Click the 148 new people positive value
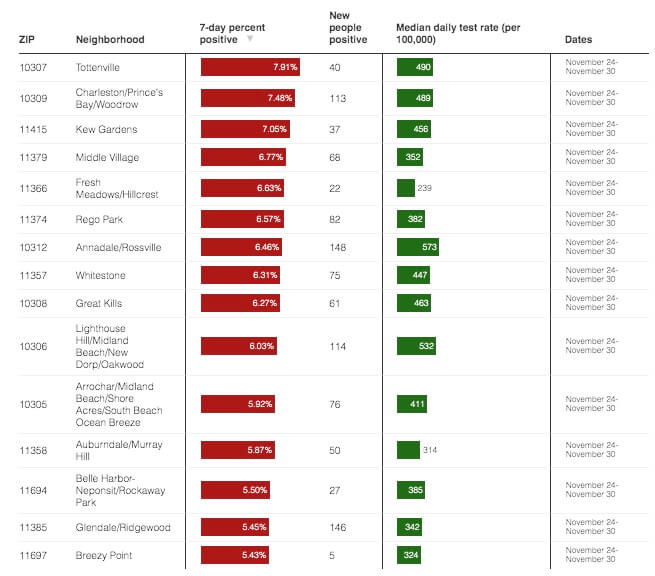Screen dimensions: 655x576 tap(341, 247)
